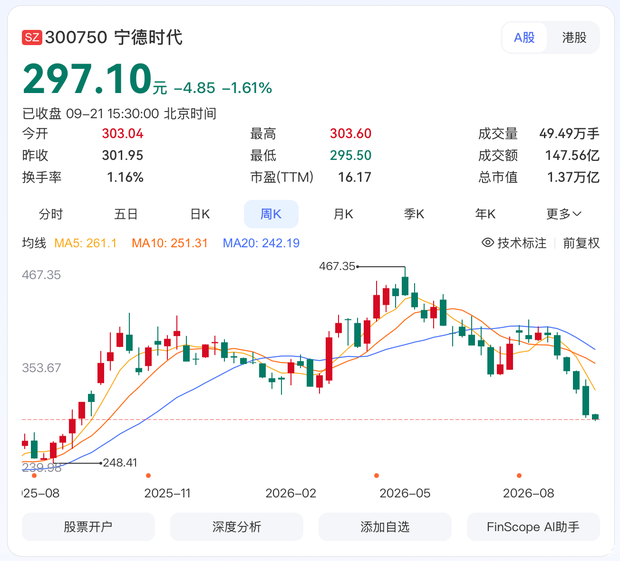Click the MA20: 242.19 indicator label
The width and height of the screenshot is (620, 561).
point(261,243)
